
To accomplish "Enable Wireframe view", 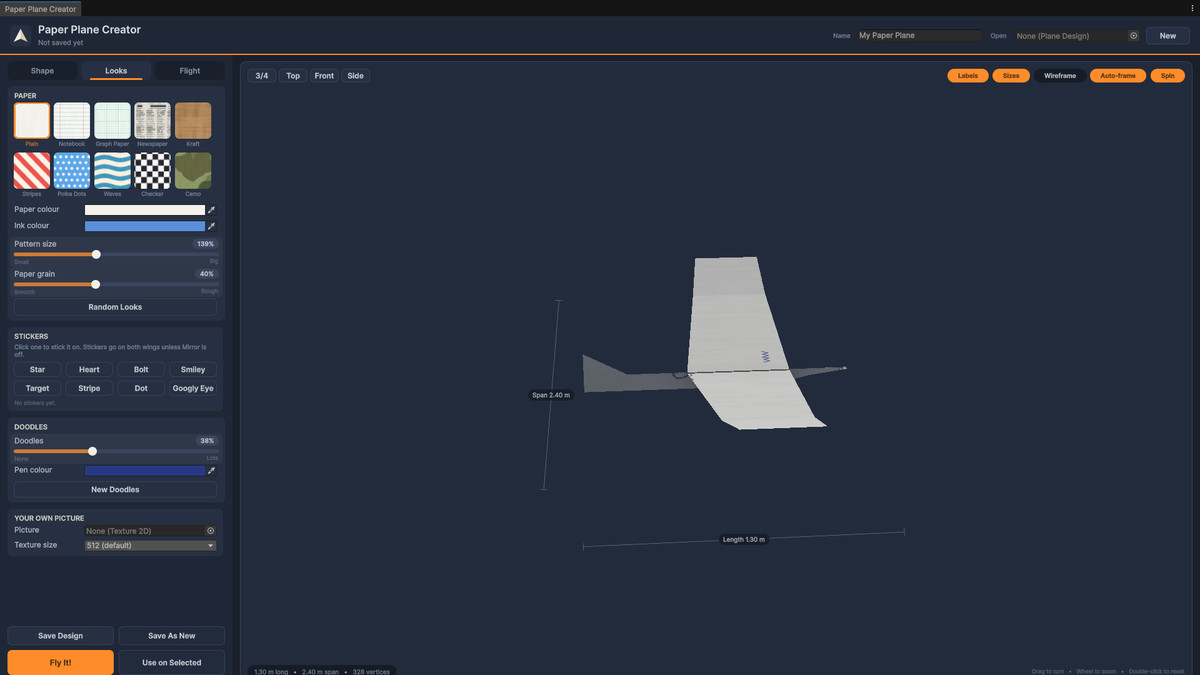I will (1060, 76).
